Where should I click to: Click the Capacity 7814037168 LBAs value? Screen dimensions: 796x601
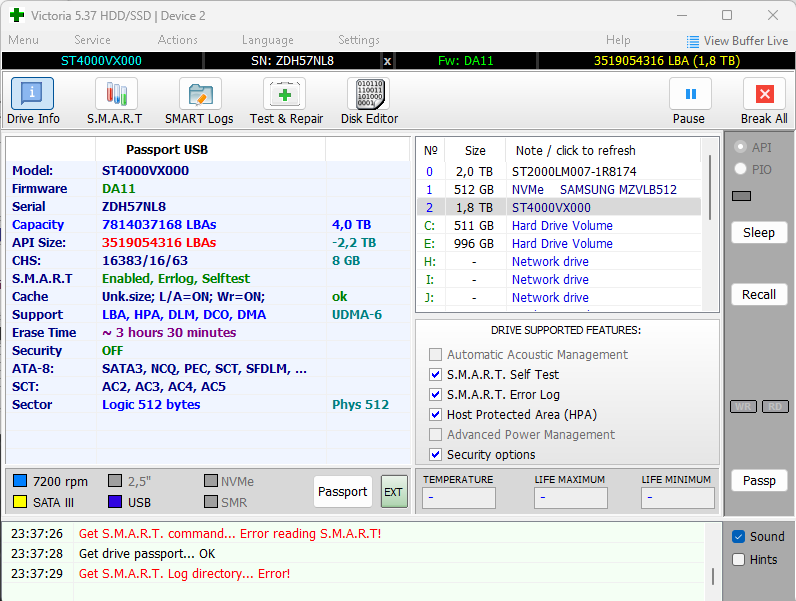pyautogui.click(x=159, y=224)
